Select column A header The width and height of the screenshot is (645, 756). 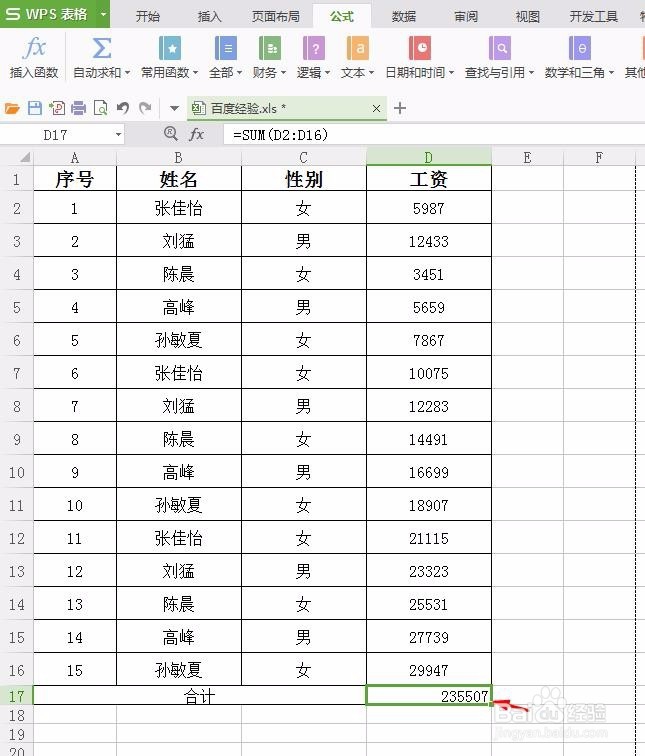pyautogui.click(x=75, y=157)
